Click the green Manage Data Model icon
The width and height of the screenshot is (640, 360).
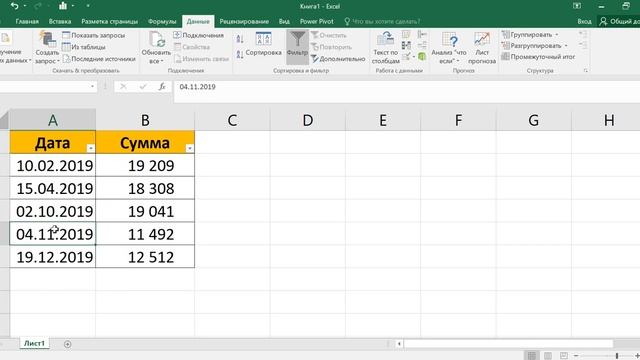pos(422,56)
